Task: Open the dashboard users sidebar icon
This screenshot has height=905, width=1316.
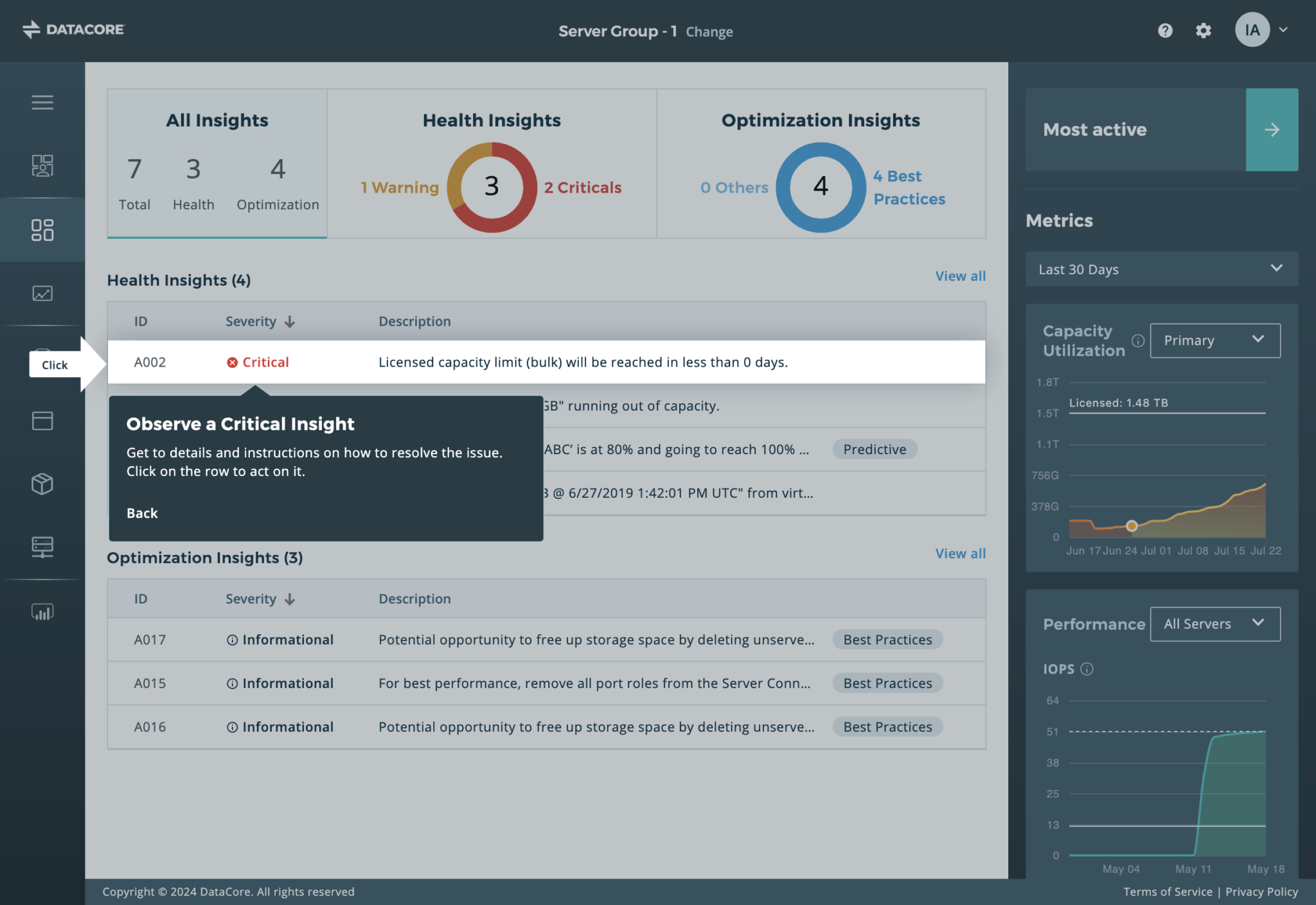Action: [x=42, y=165]
